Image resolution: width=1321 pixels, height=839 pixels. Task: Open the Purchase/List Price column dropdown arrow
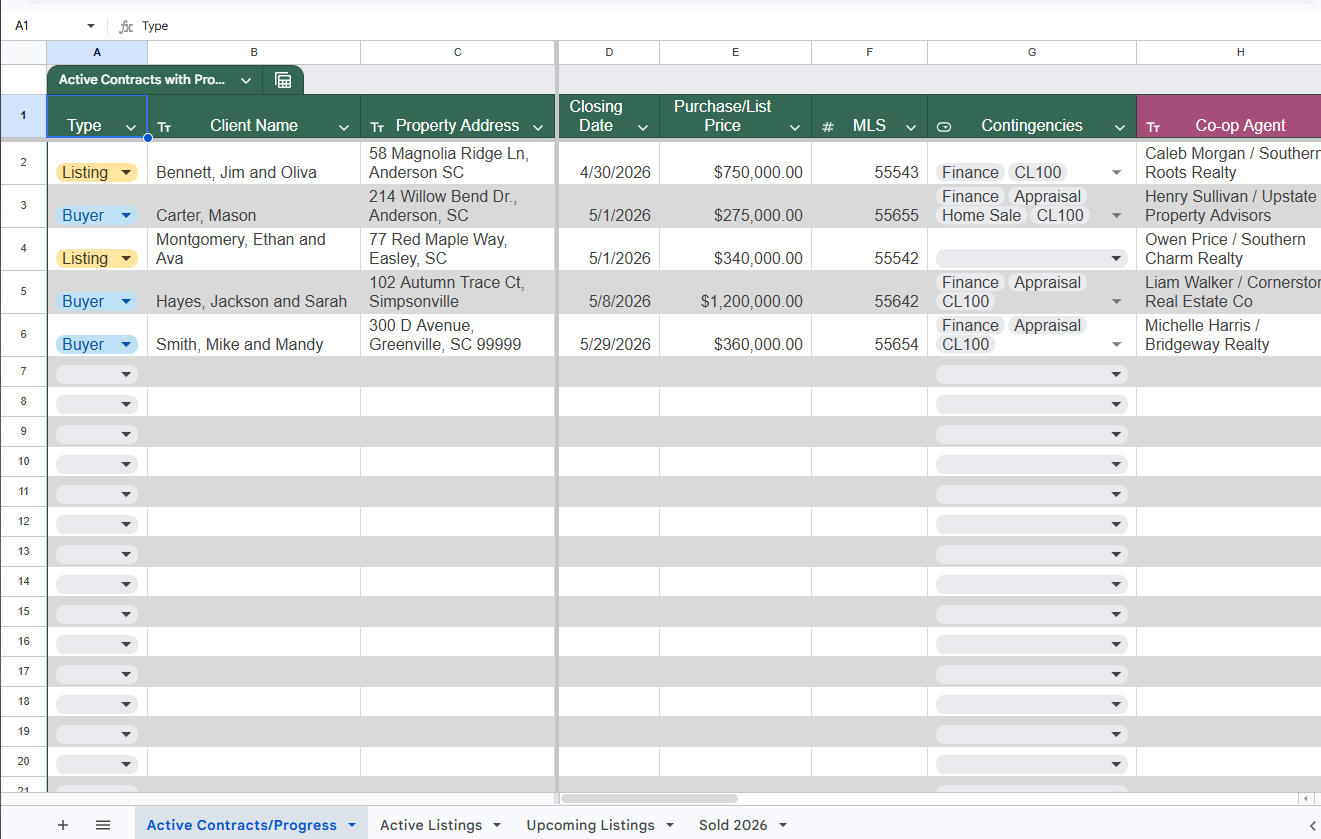coord(795,127)
